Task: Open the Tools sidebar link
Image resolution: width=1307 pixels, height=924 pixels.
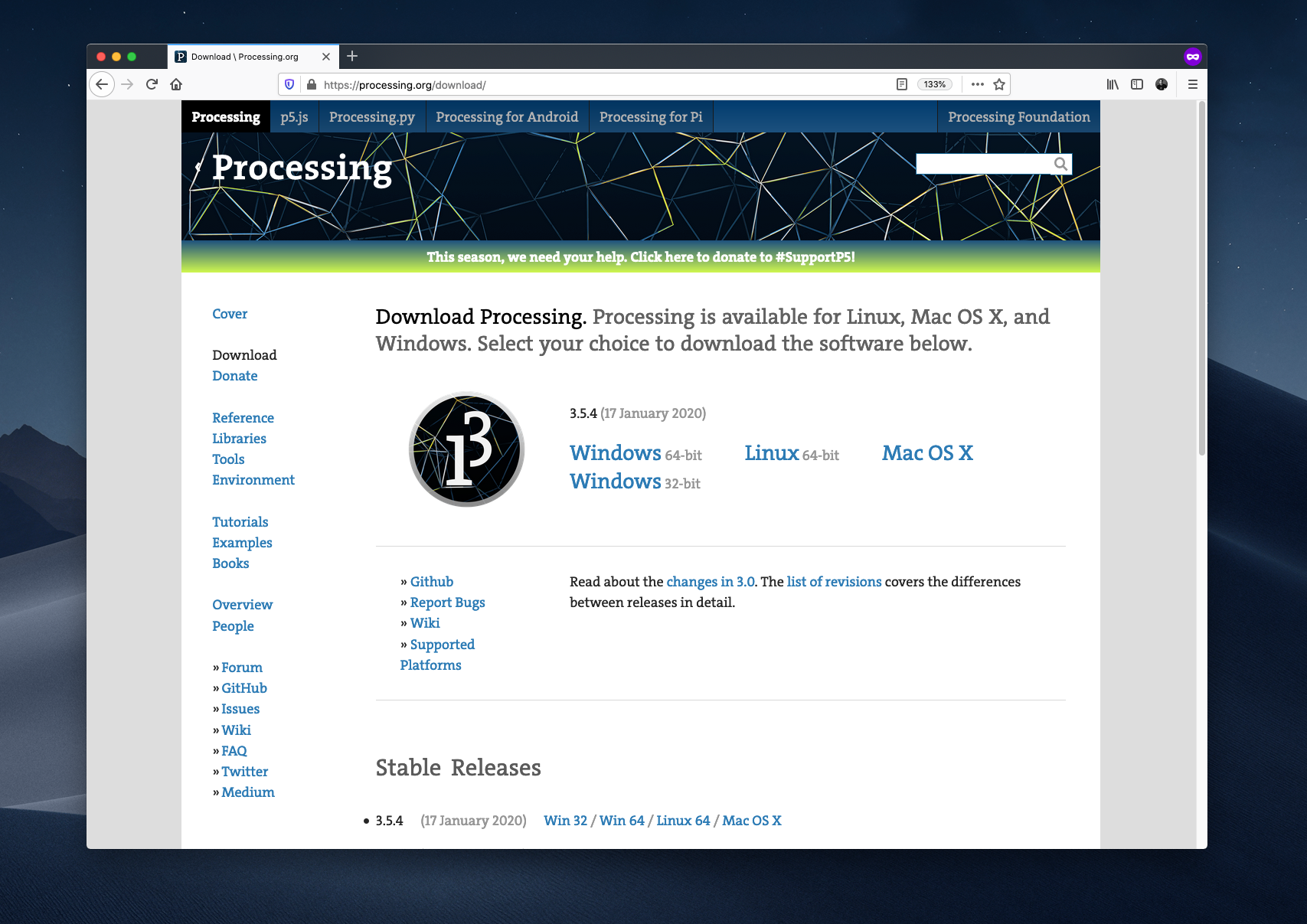Action: 228,459
